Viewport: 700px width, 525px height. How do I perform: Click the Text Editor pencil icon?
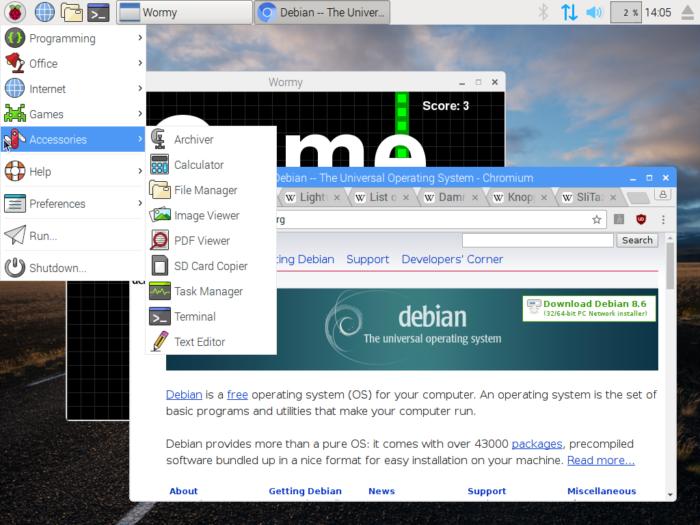(159, 342)
